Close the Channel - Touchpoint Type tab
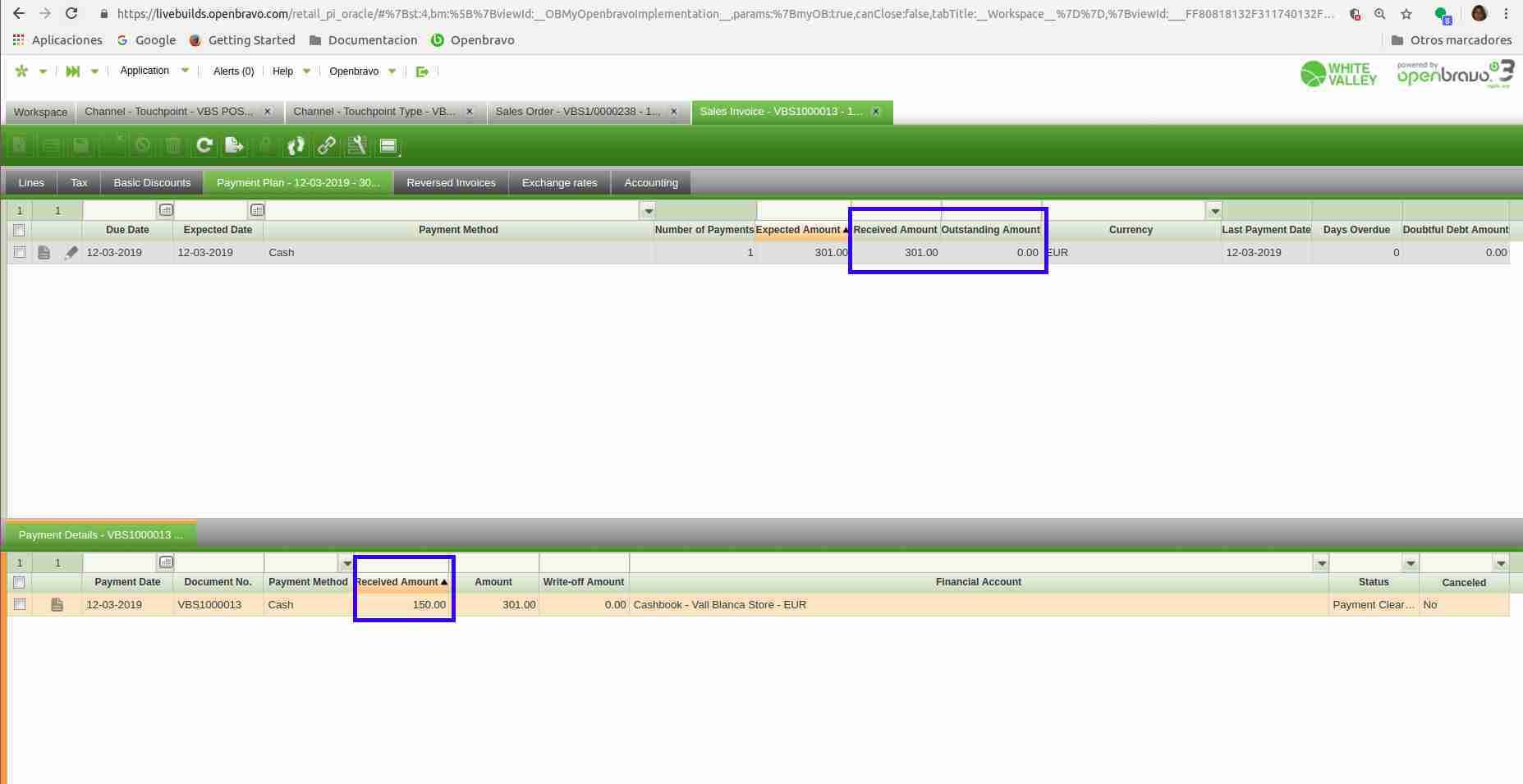Screen dimensions: 1523x784 (x=470, y=112)
